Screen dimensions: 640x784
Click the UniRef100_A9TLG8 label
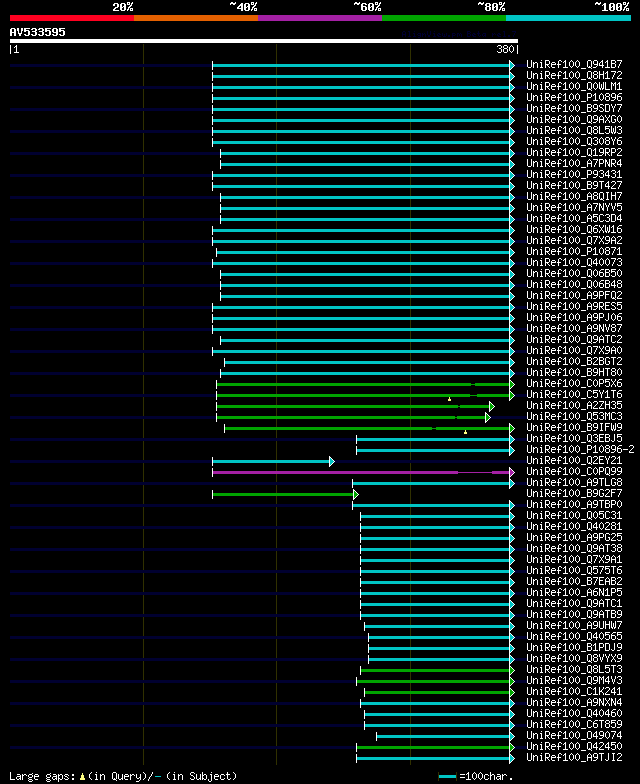574,482
